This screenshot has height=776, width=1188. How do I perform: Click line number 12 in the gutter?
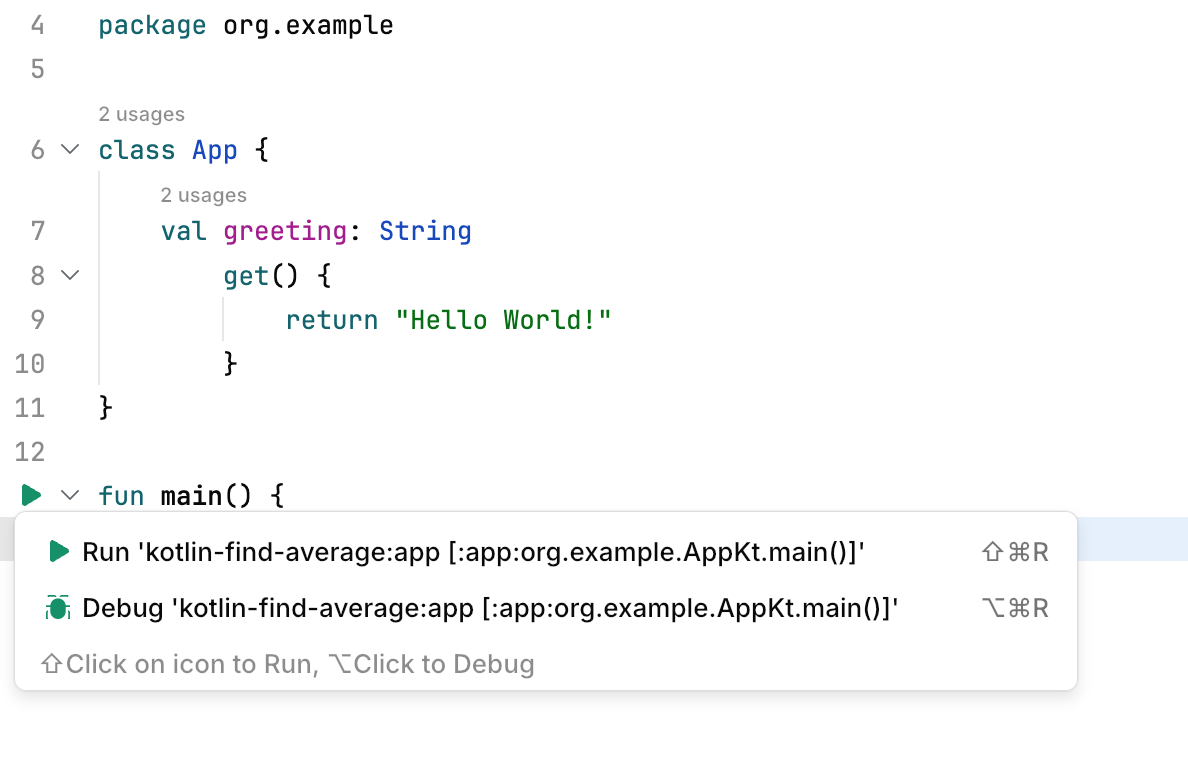pyautogui.click(x=31, y=452)
